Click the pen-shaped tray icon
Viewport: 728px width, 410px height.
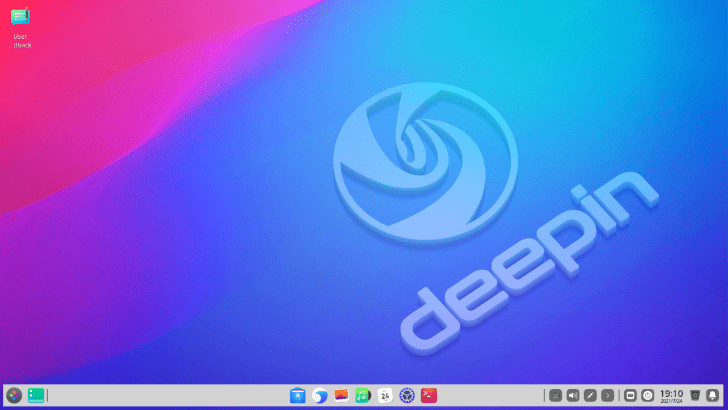coord(590,396)
